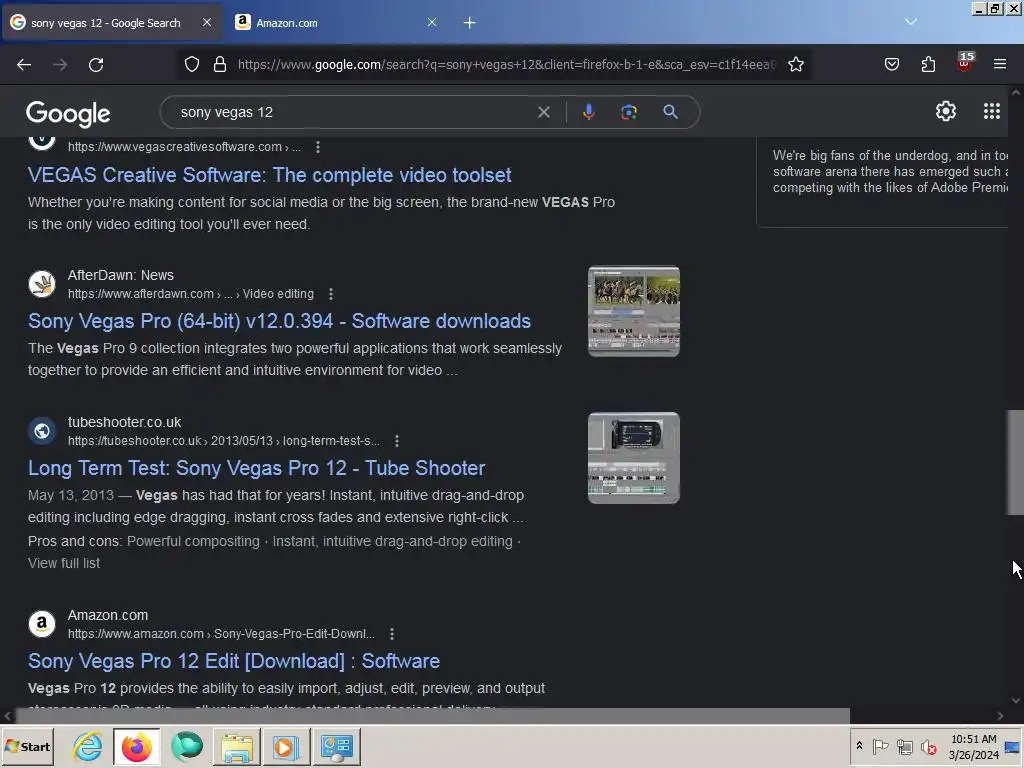Viewport: 1024px width, 768px height.
Task: Click View full list under pros and cons
Action: click(64, 564)
